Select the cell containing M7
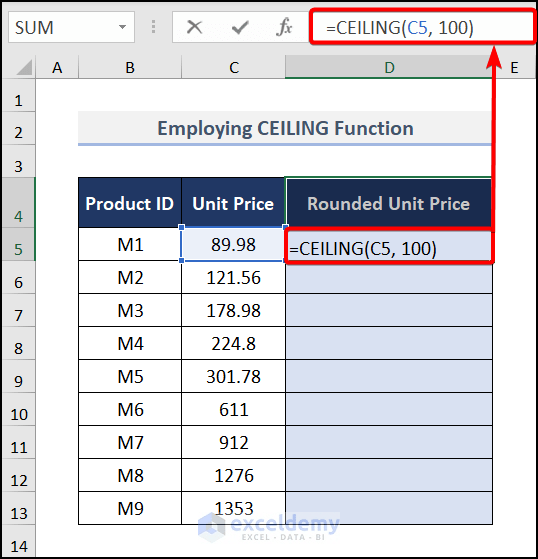 coord(130,442)
